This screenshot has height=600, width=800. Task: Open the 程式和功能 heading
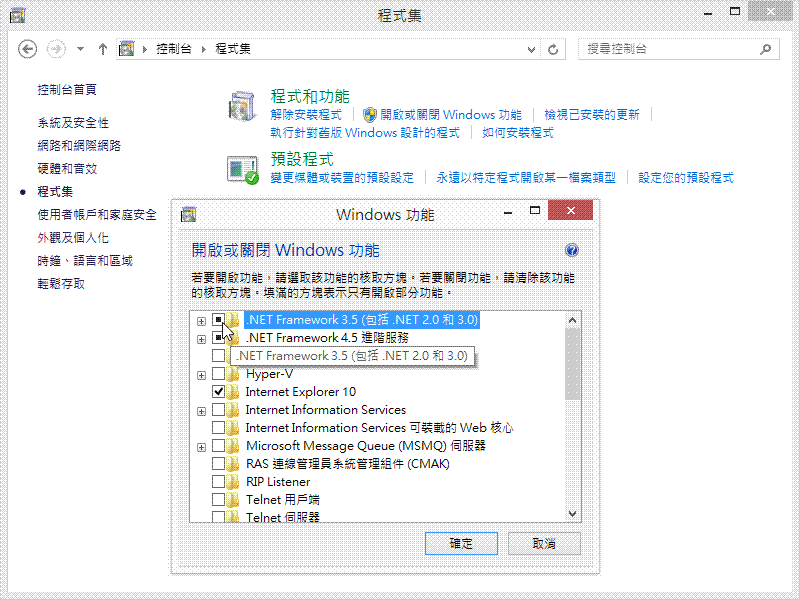click(x=310, y=96)
